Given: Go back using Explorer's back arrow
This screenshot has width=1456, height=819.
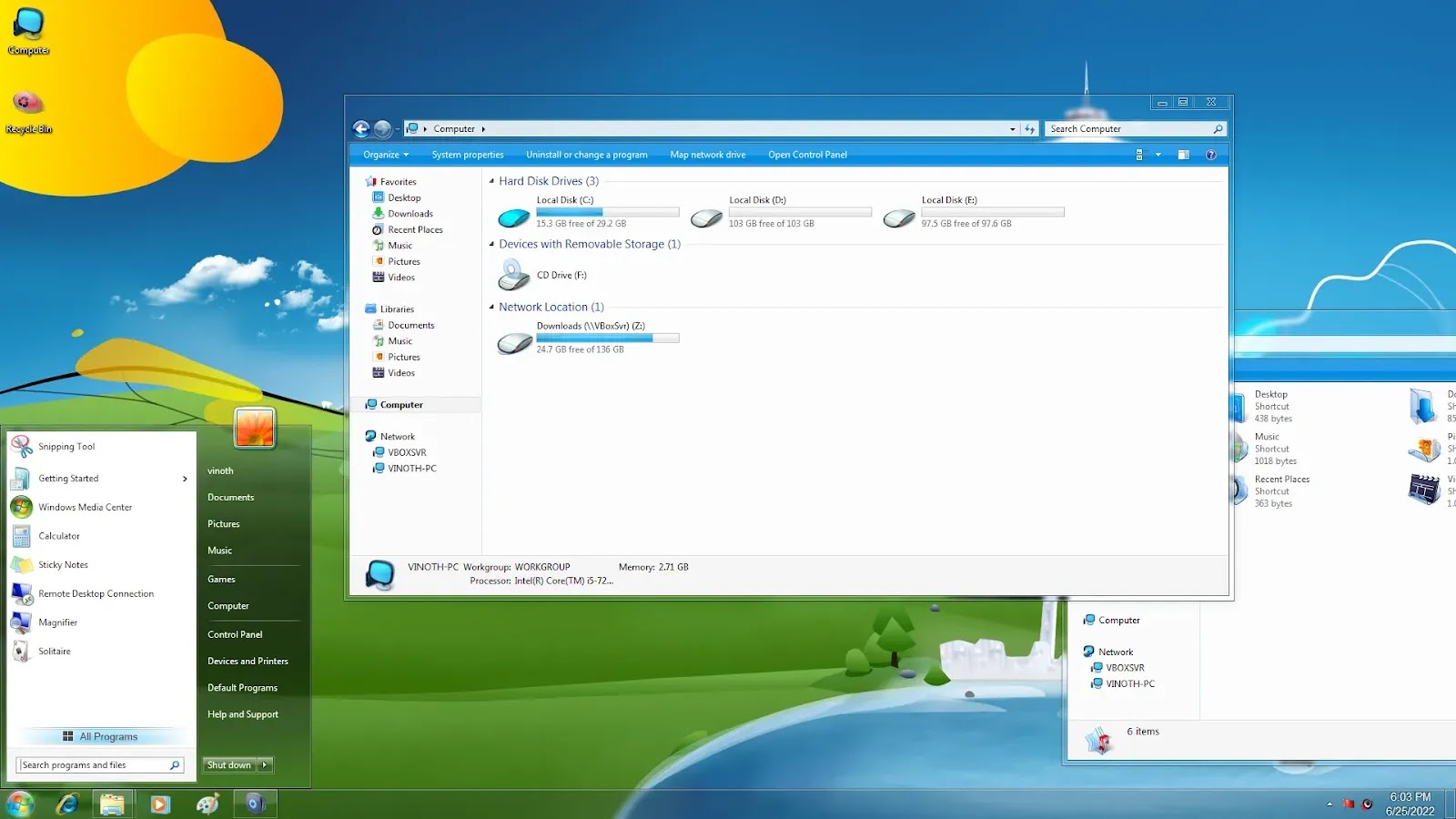Looking at the screenshot, I should coord(361,129).
